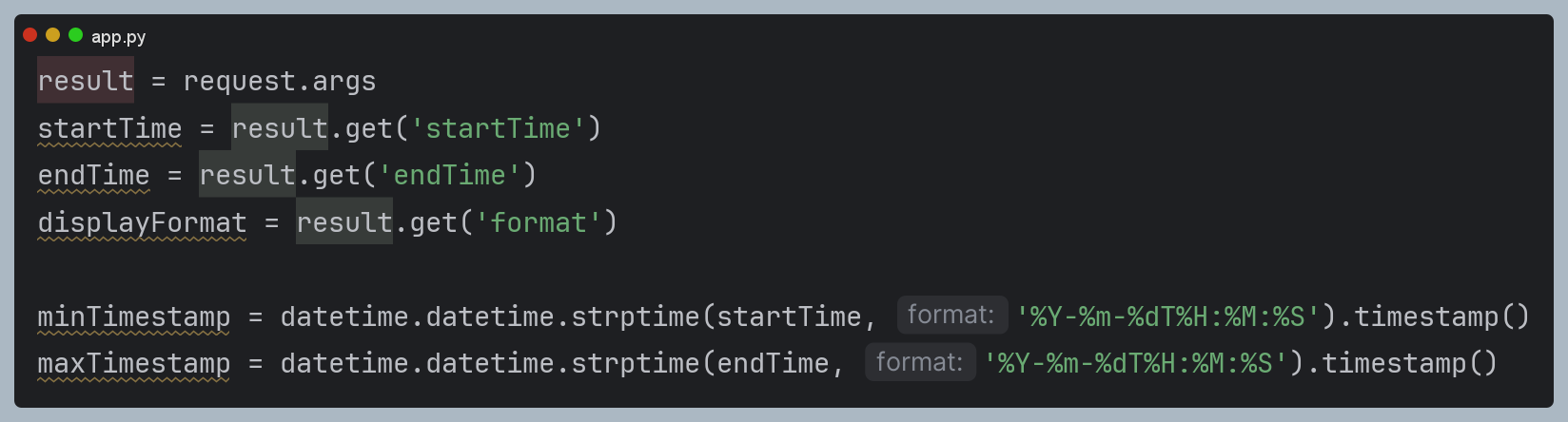Click request.args on the first line

point(280,81)
